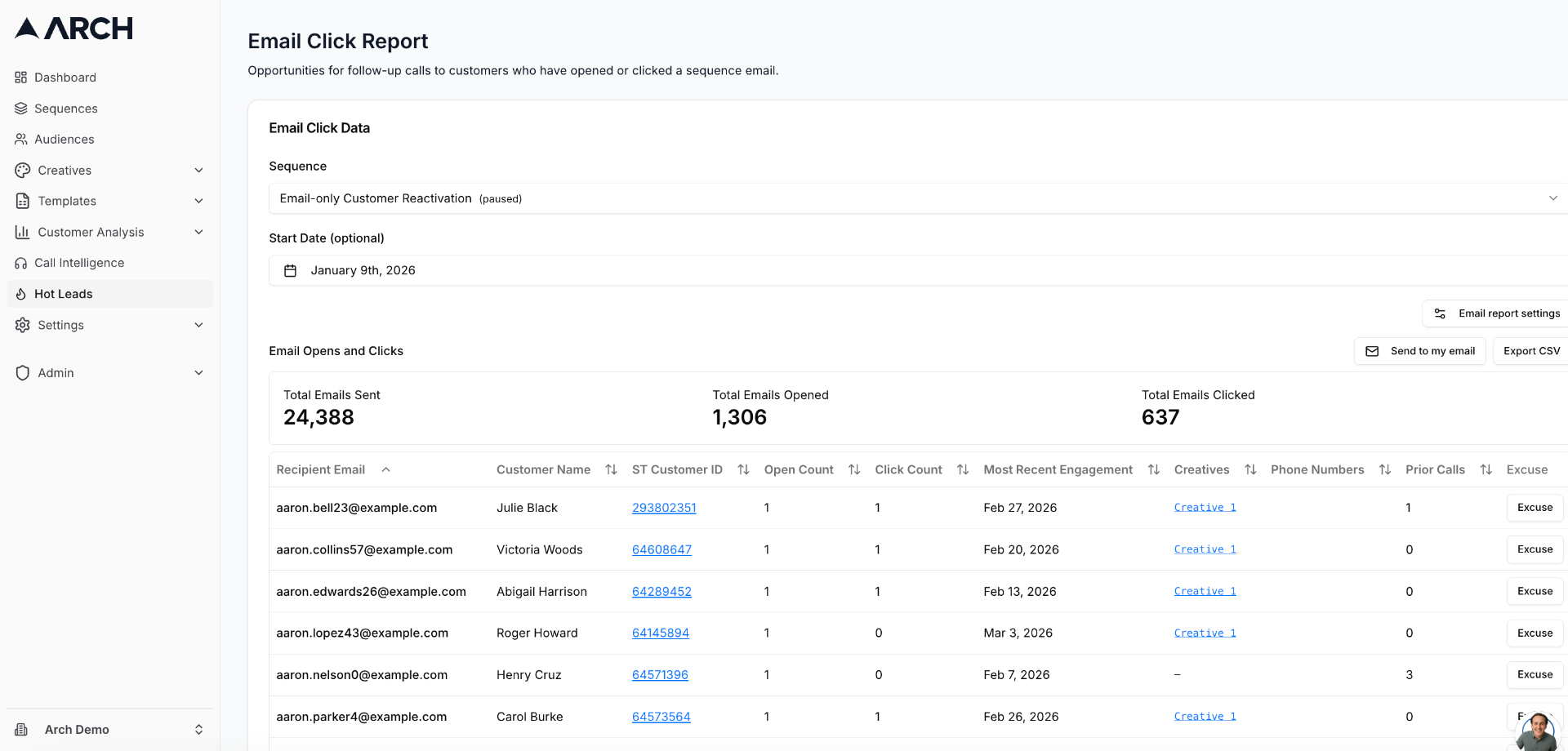Open Creative 1 link for Roger Howard

coord(1205,633)
